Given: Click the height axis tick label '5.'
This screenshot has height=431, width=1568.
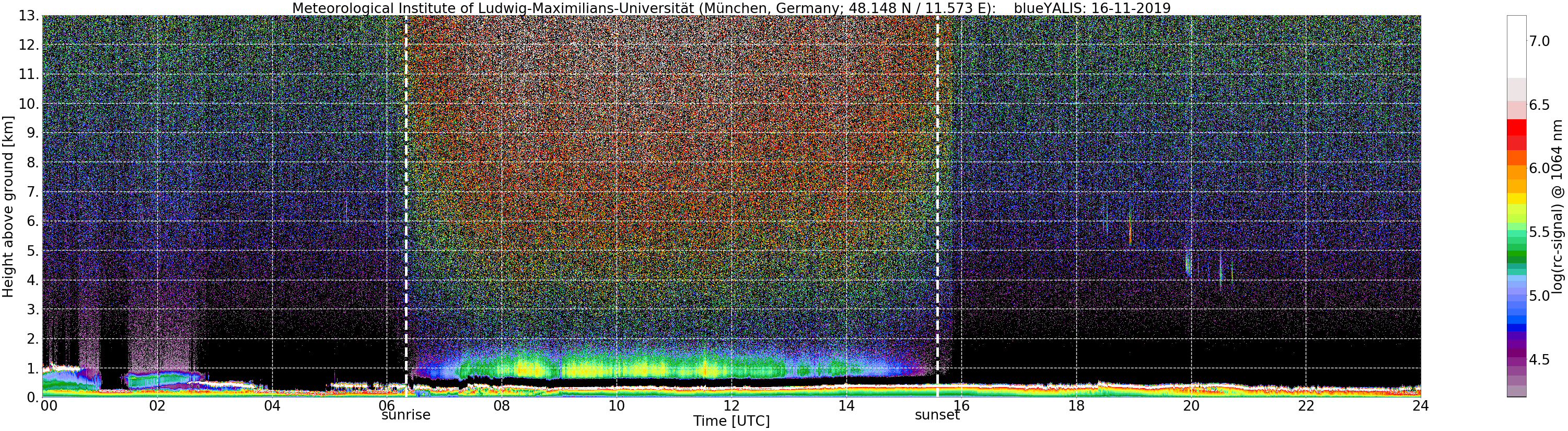Looking at the screenshot, I should pos(33,250).
